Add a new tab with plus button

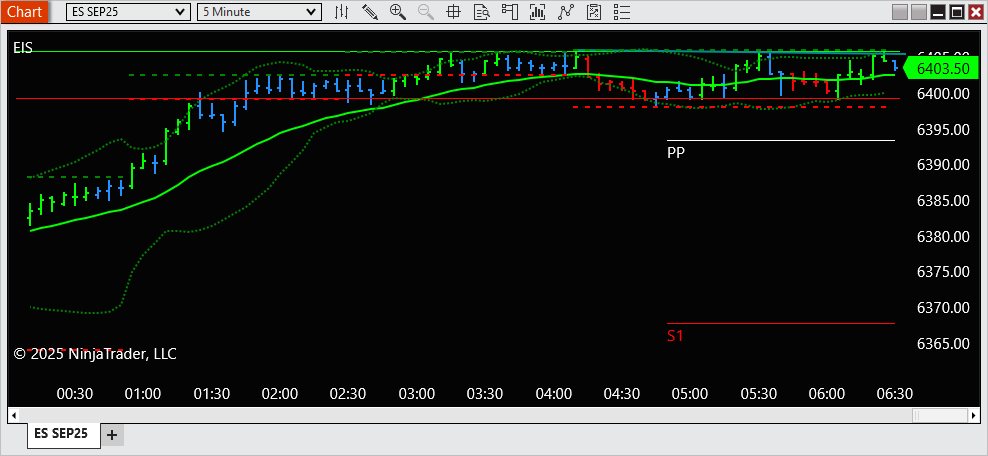point(112,435)
